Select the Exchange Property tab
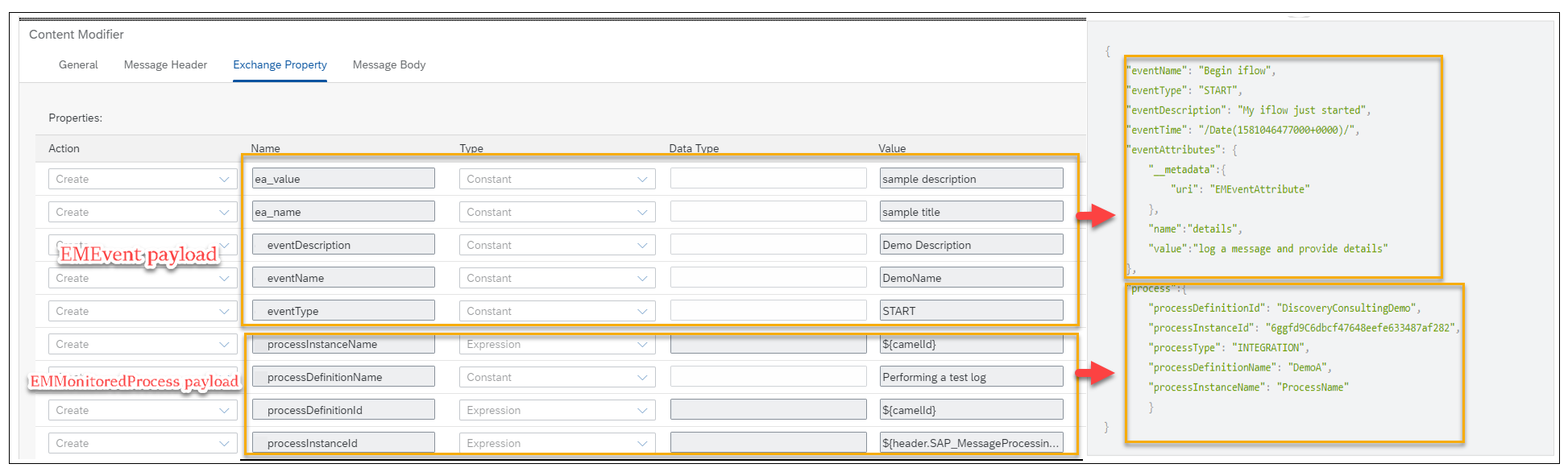Viewport: 1568px width, 468px height. click(x=280, y=64)
